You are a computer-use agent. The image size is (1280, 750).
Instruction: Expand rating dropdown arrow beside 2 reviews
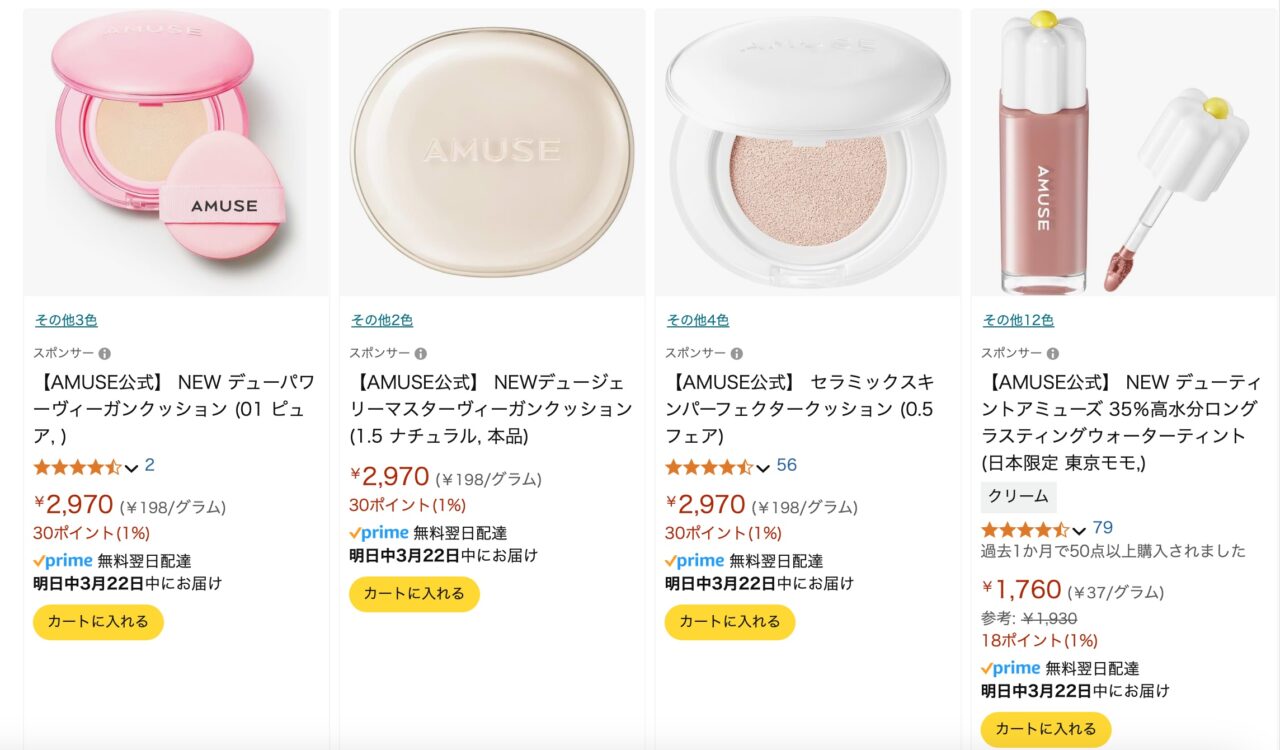coord(131,468)
